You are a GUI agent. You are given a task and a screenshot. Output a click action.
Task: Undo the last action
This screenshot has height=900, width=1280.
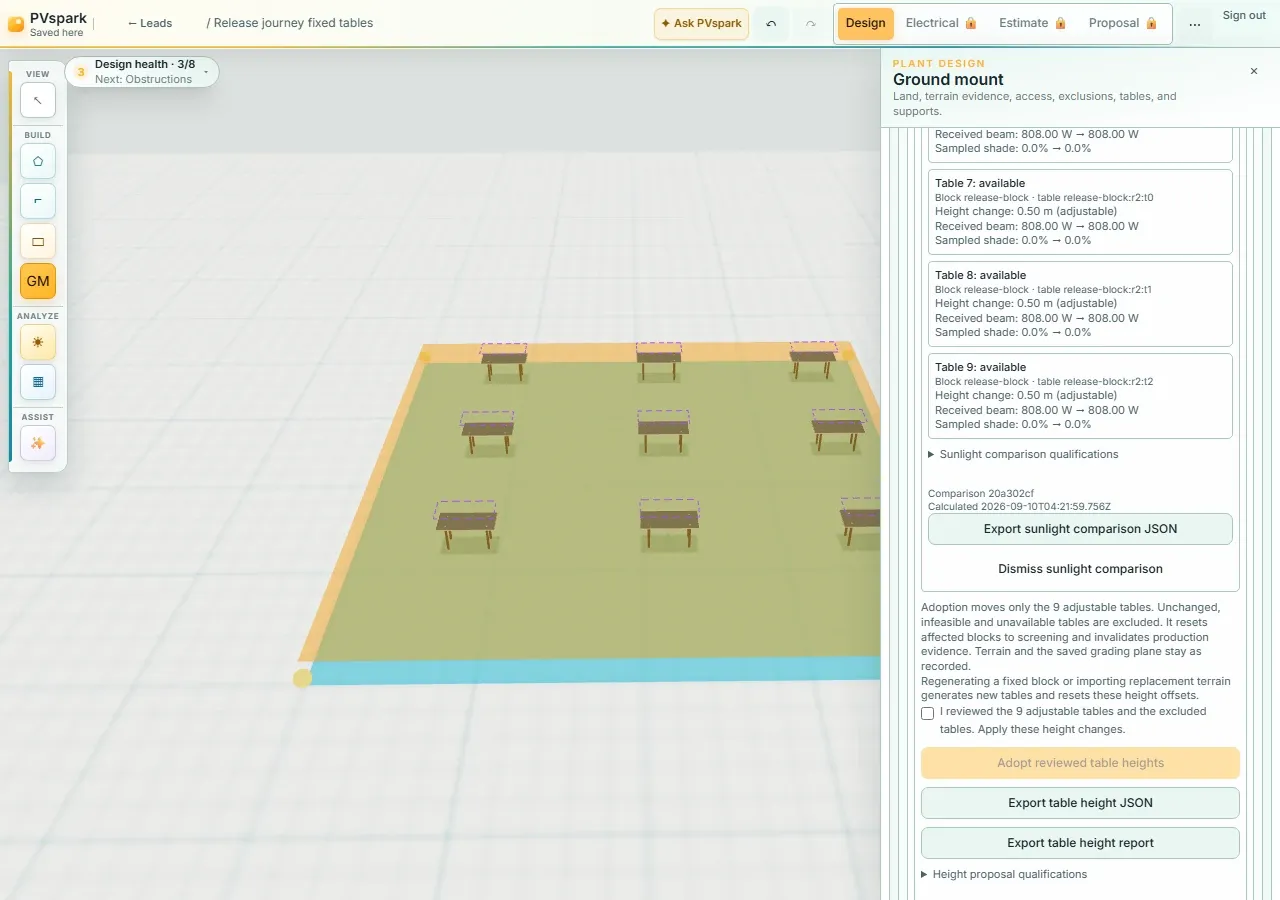771,24
